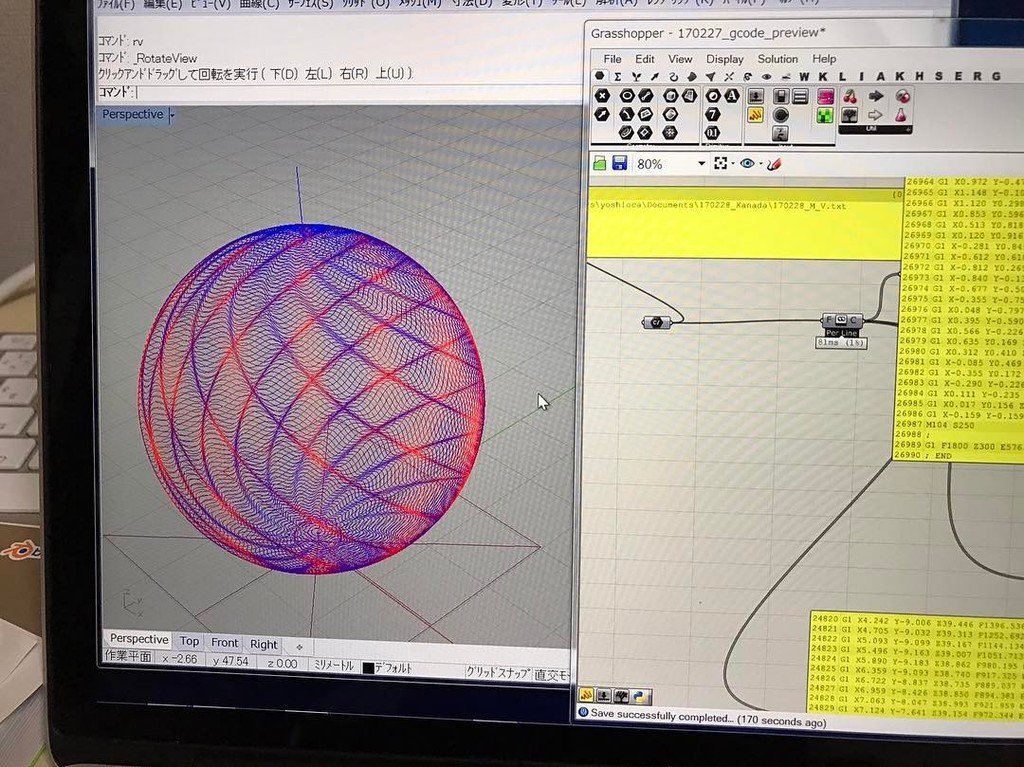This screenshot has height=767, width=1024.
Task: Save the Grasshopper document with floppy icon
Action: (x=619, y=163)
